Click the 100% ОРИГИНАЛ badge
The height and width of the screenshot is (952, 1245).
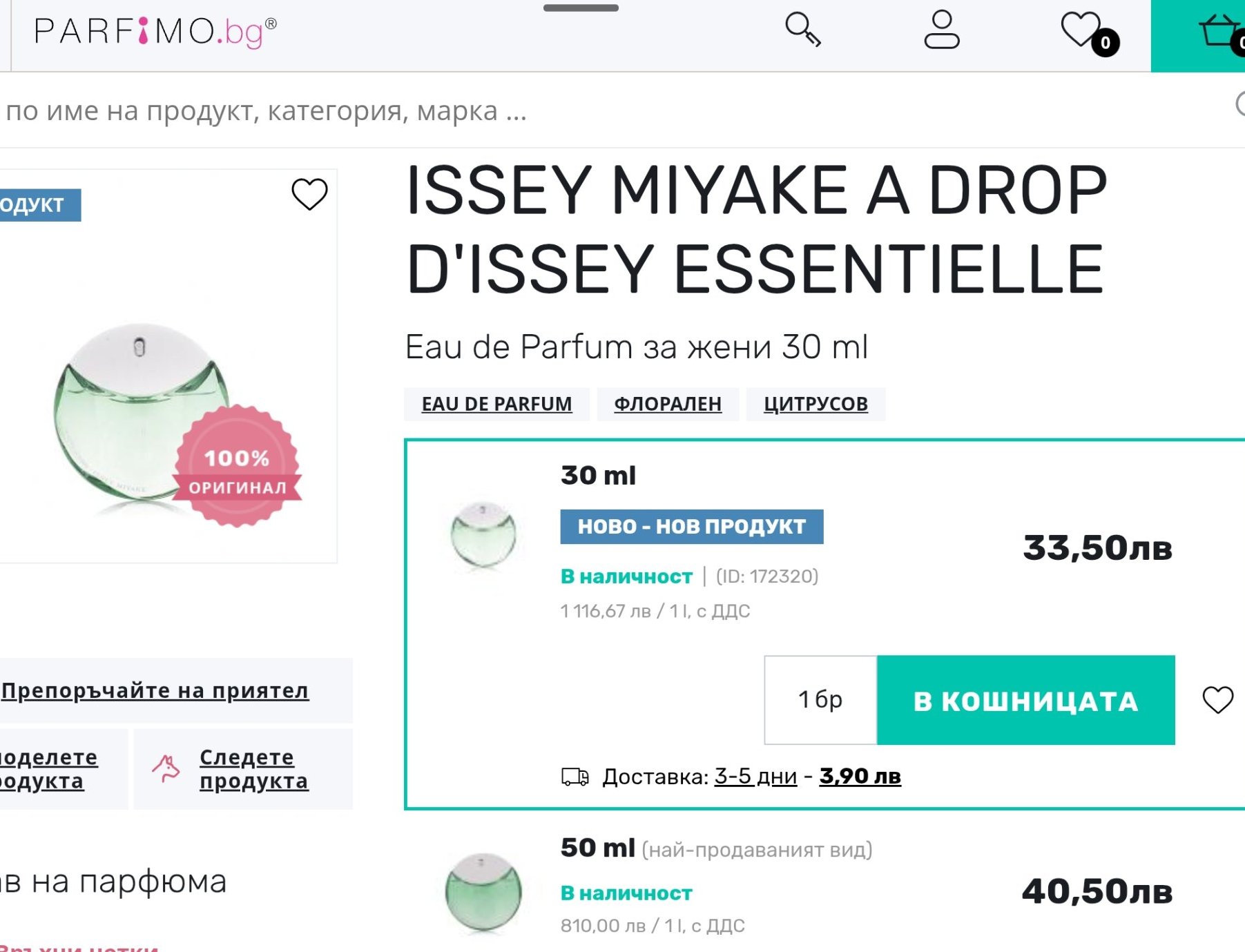237,467
